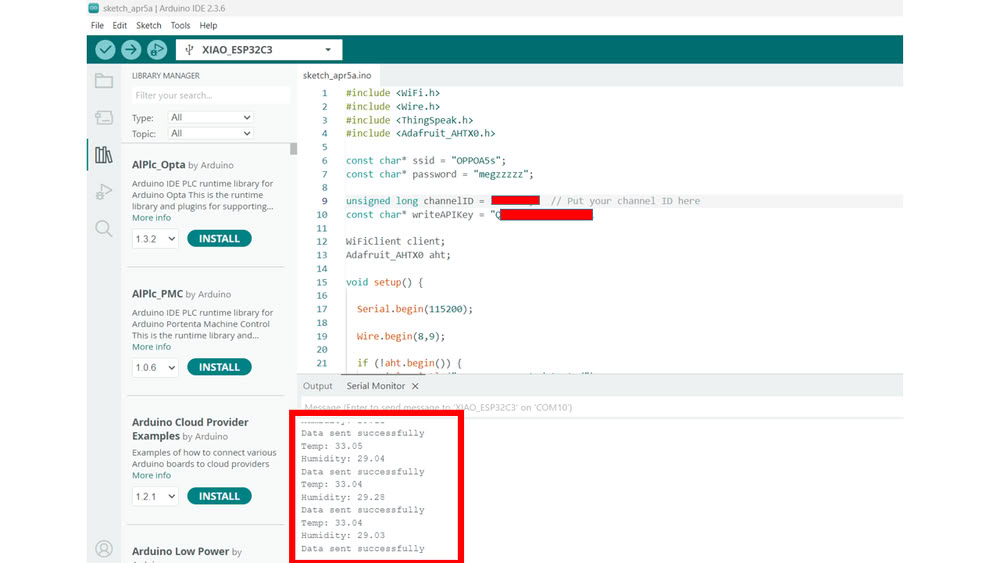Install the AlPlc_PMC library
1000x563 pixels.
click(x=219, y=367)
